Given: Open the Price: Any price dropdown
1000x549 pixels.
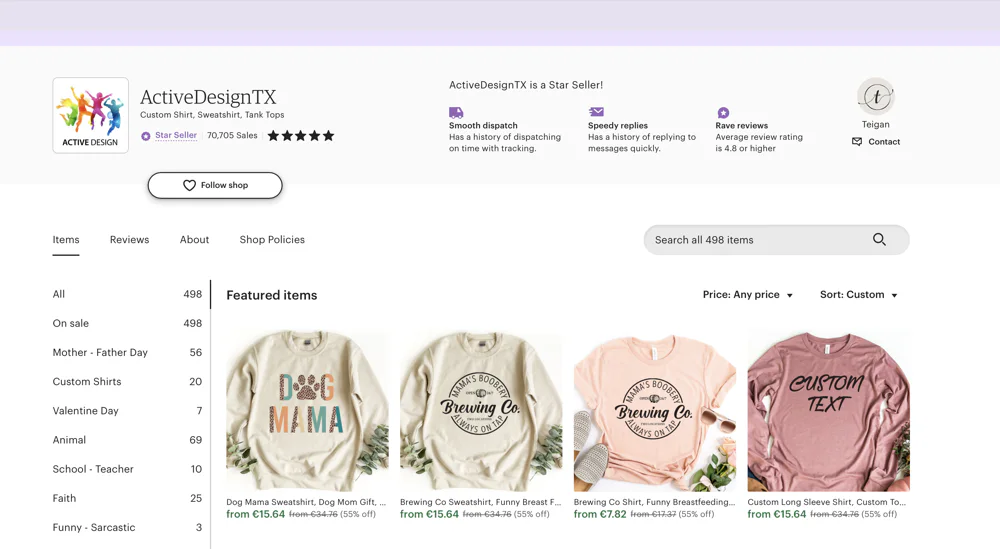Looking at the screenshot, I should 747,295.
